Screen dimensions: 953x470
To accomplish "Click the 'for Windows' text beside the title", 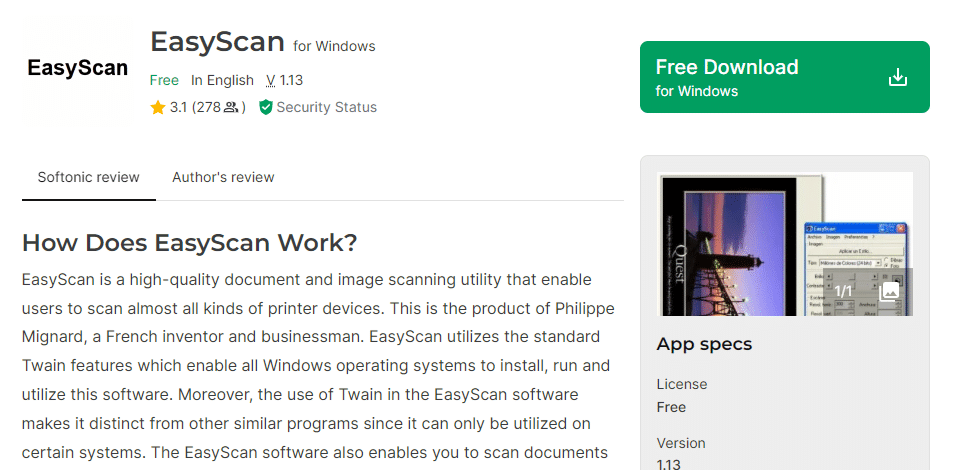I will pos(334,46).
